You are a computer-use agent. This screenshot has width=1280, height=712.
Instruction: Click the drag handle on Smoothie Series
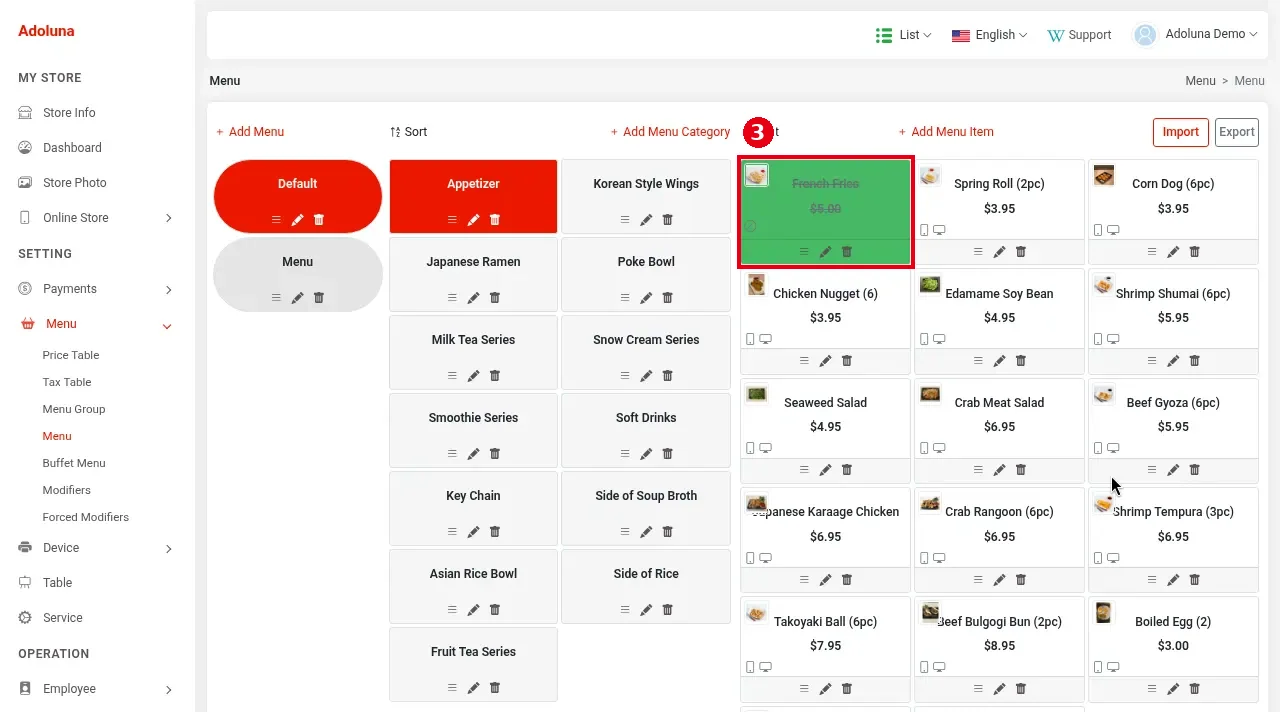click(x=452, y=454)
